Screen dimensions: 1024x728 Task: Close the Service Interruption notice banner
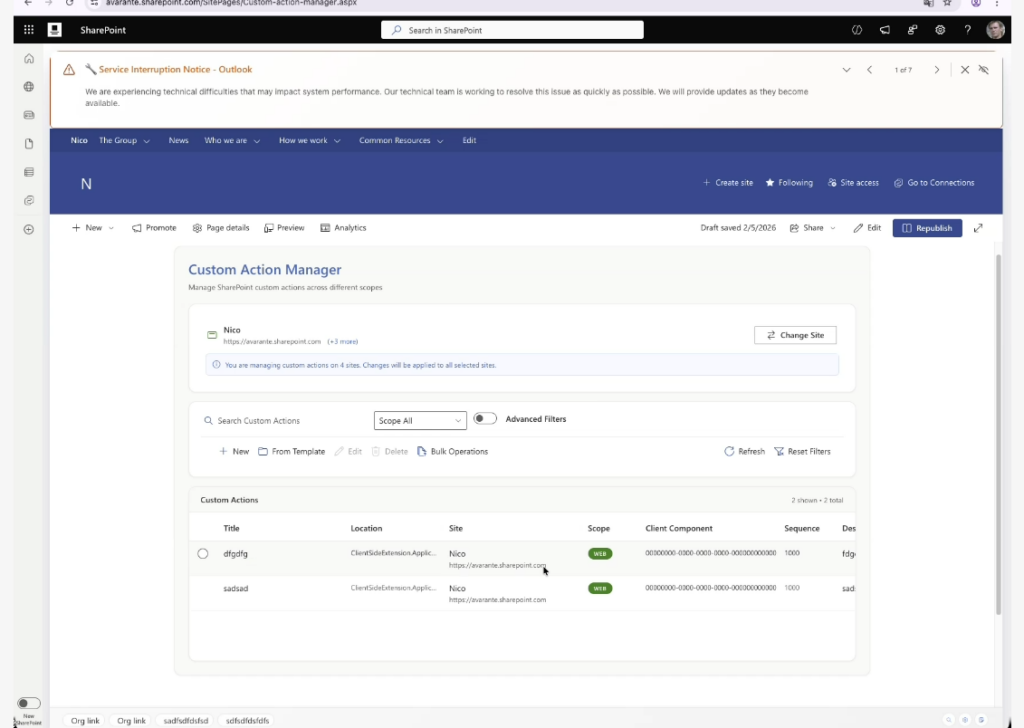965,70
